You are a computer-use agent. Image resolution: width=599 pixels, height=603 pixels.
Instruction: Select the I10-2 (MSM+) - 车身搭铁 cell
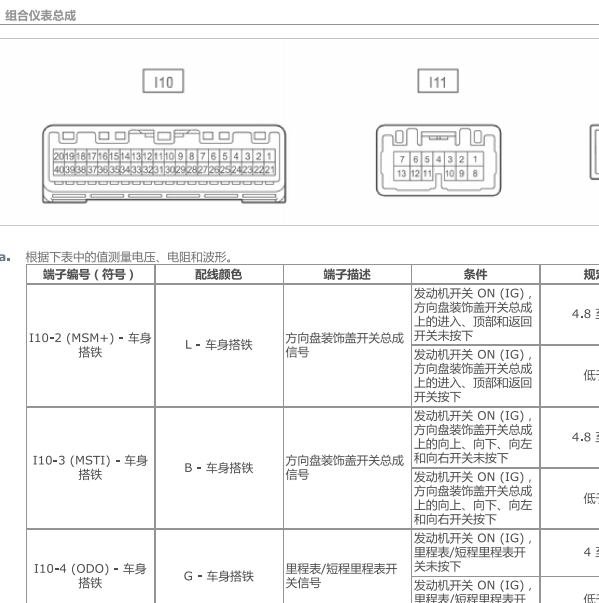tap(90, 345)
